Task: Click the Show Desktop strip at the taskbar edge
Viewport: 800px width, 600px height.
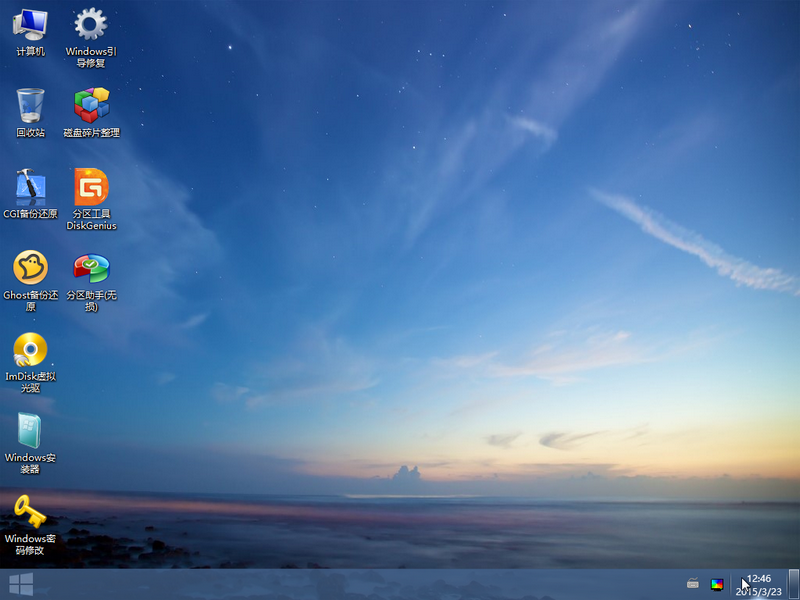Action: (794, 584)
